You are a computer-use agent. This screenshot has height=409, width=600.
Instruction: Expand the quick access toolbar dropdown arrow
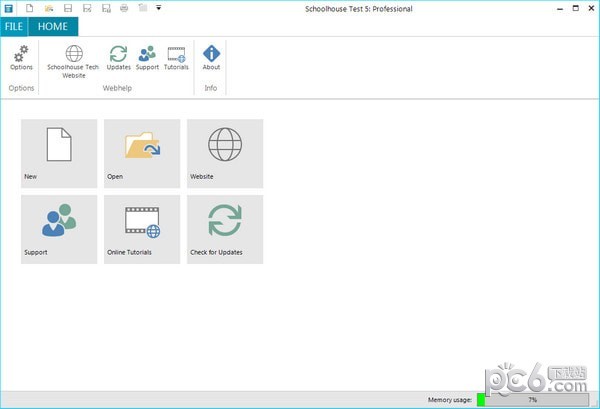coord(159,8)
